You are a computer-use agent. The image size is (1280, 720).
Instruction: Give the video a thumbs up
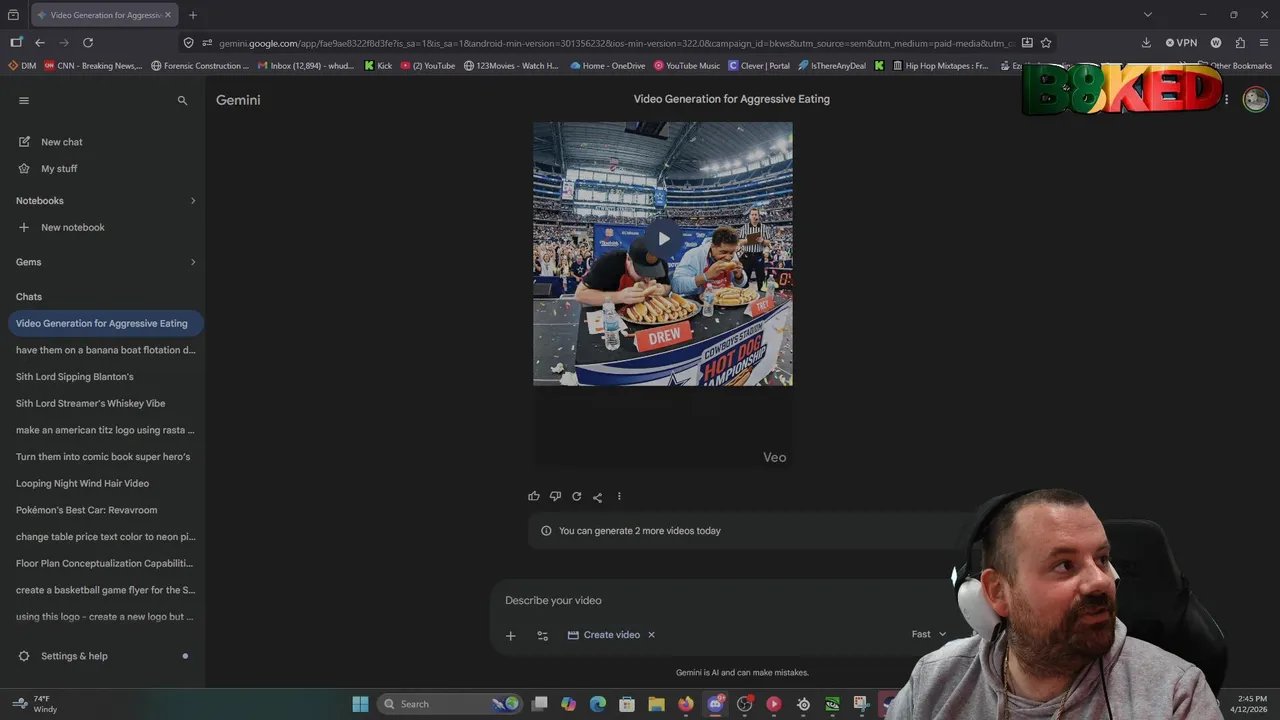(534, 496)
